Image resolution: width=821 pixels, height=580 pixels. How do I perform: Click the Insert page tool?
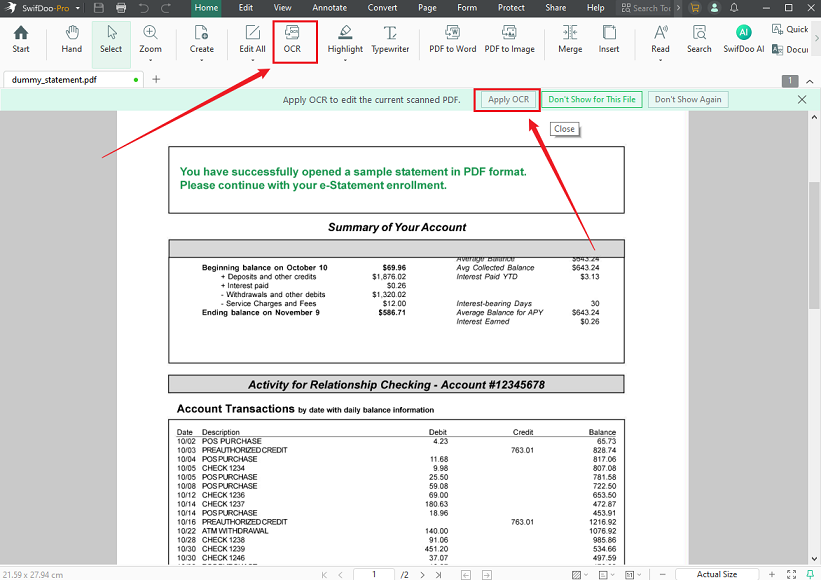point(609,39)
